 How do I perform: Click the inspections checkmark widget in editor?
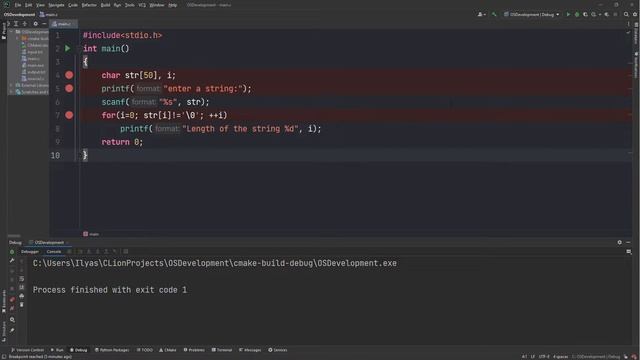628,33
